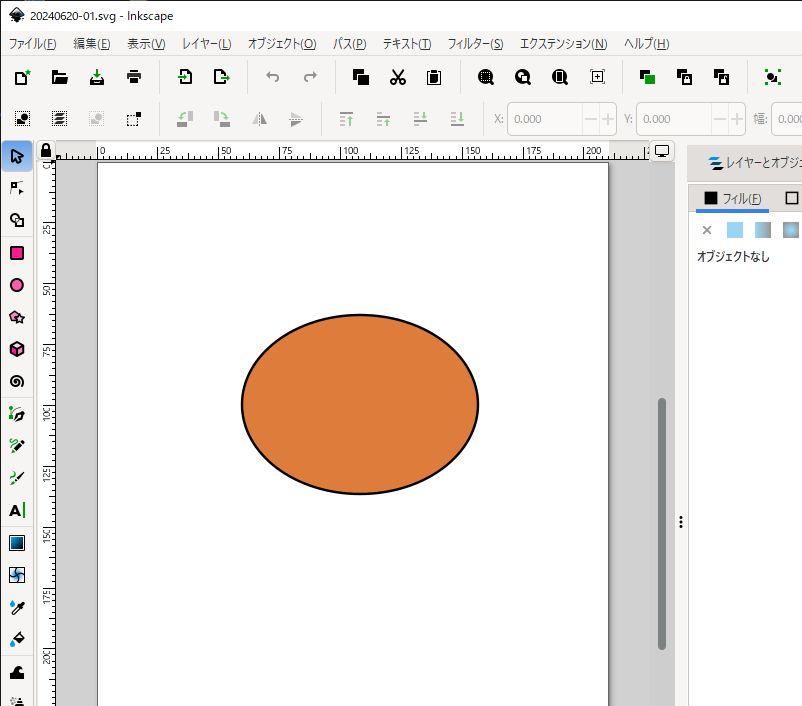Select the Rectangle tool in the toolbox
The width and height of the screenshot is (802, 706).
17,253
